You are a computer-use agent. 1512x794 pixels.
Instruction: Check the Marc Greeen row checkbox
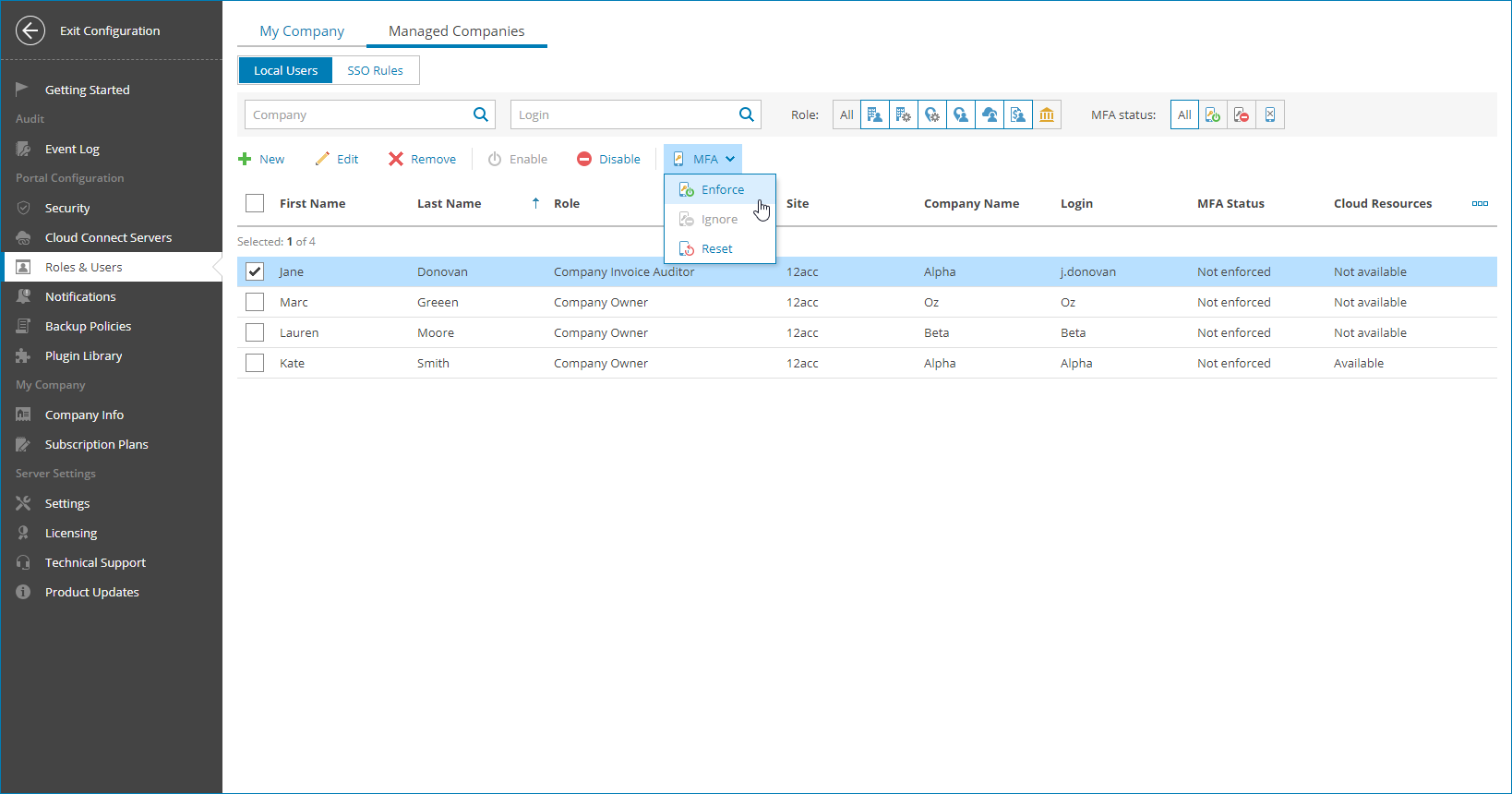(x=255, y=302)
